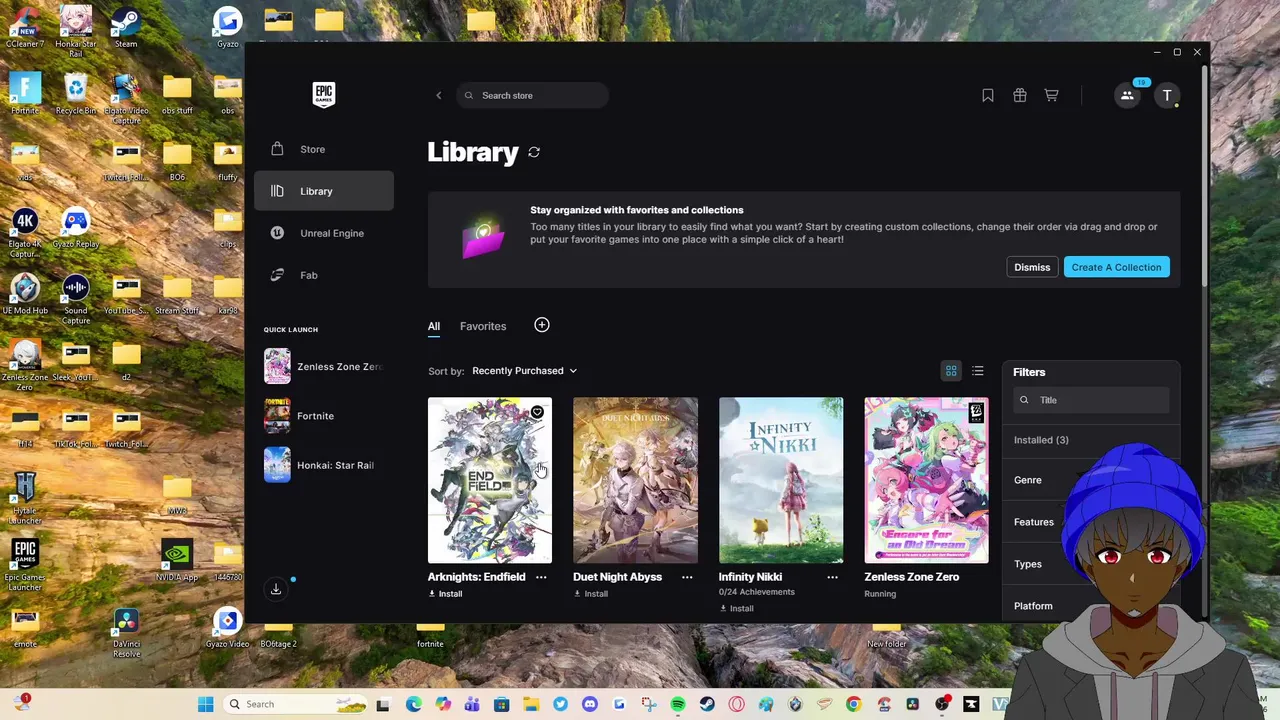Open Steam from the taskbar
1280x720 pixels.
(x=707, y=704)
